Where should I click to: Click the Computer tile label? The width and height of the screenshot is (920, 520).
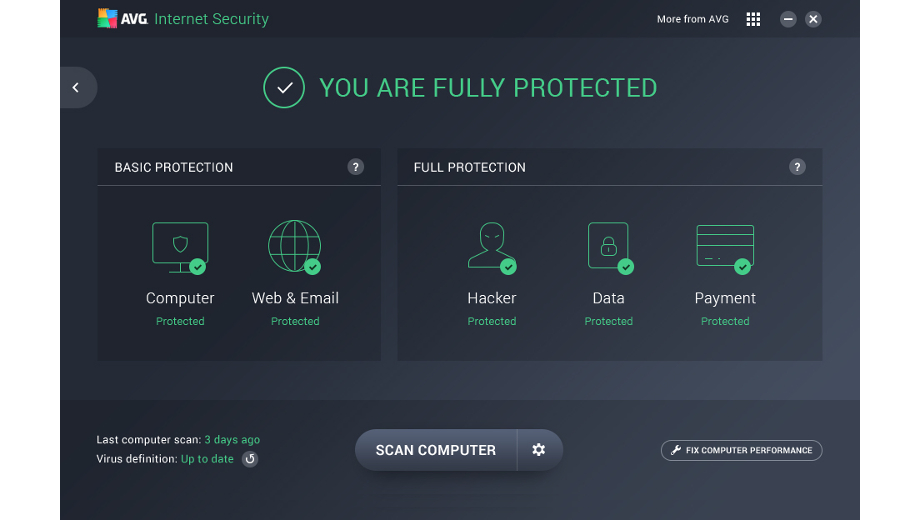(180, 298)
